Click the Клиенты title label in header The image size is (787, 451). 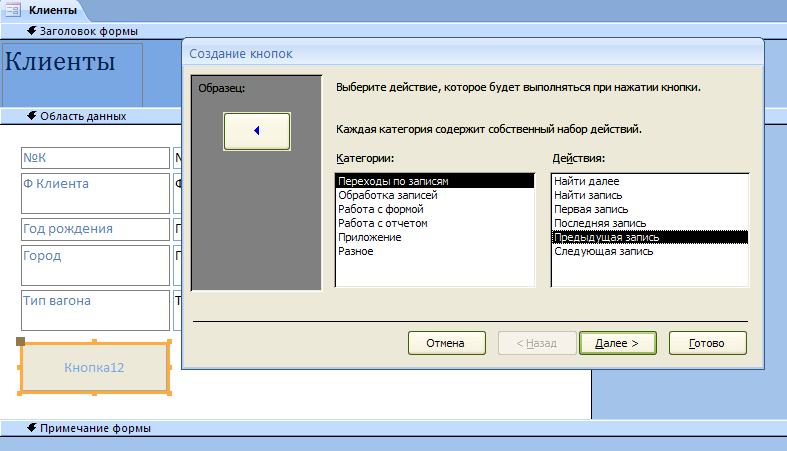(72, 74)
